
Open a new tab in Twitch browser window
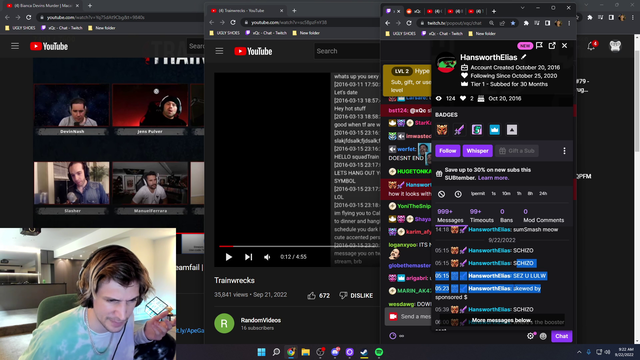pos(494,11)
